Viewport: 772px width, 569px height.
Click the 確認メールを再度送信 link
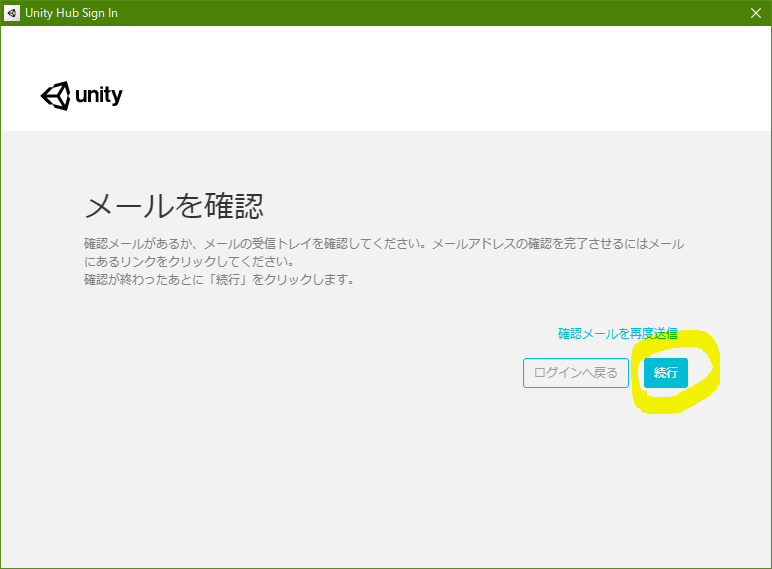[x=617, y=334]
